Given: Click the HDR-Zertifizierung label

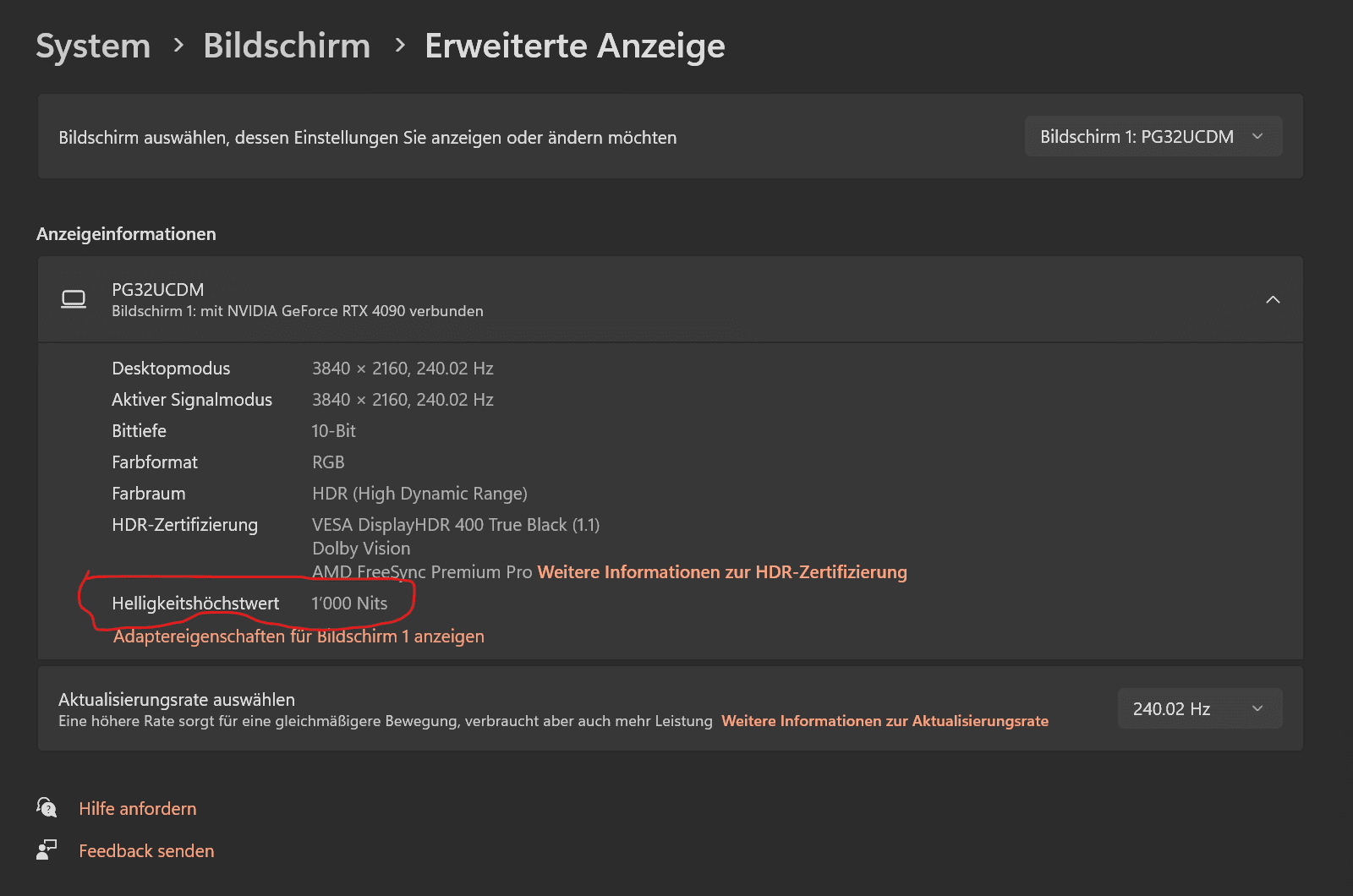Looking at the screenshot, I should point(185,525).
